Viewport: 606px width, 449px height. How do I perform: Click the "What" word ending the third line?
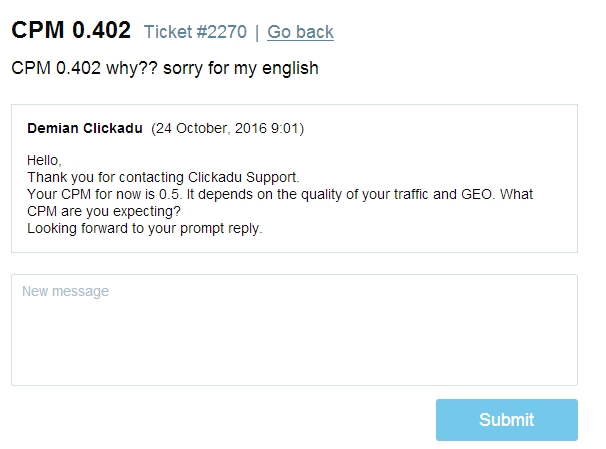pos(516,194)
